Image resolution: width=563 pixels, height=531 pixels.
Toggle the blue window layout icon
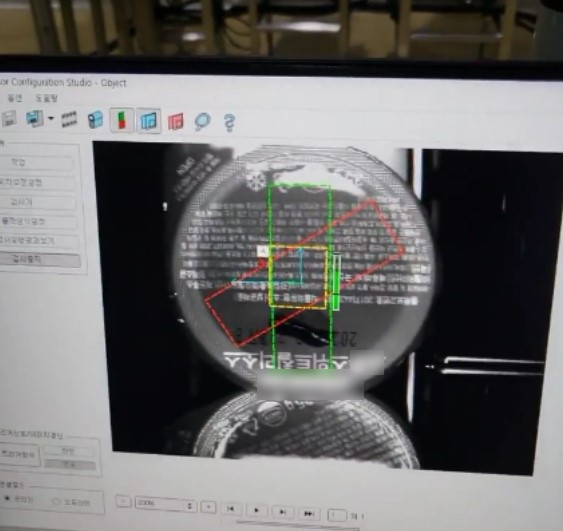coord(149,121)
